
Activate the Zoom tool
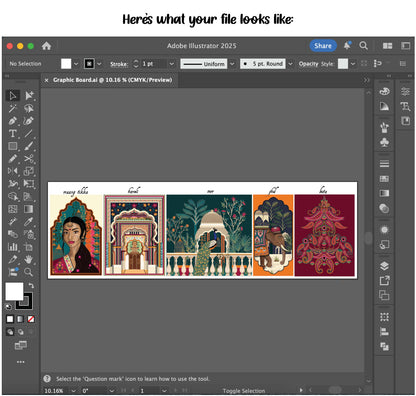pyautogui.click(x=29, y=272)
